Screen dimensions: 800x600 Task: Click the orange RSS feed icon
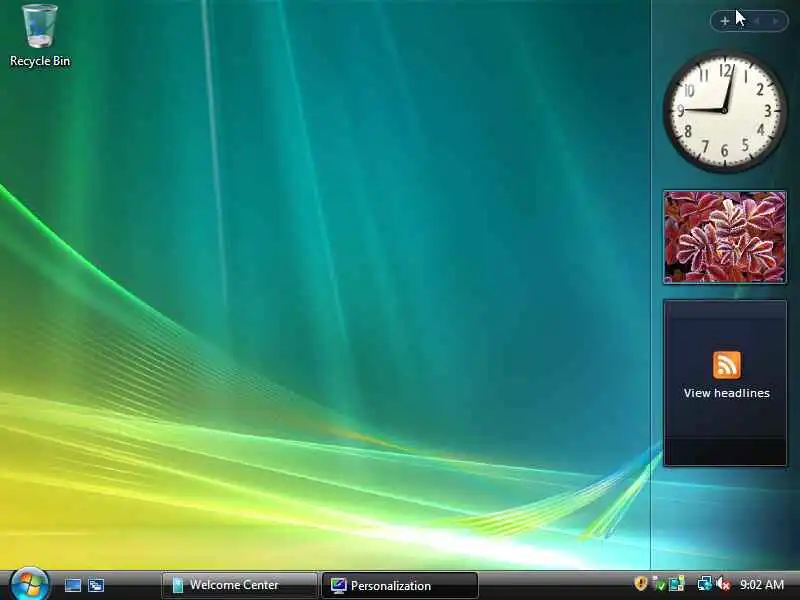click(x=727, y=365)
